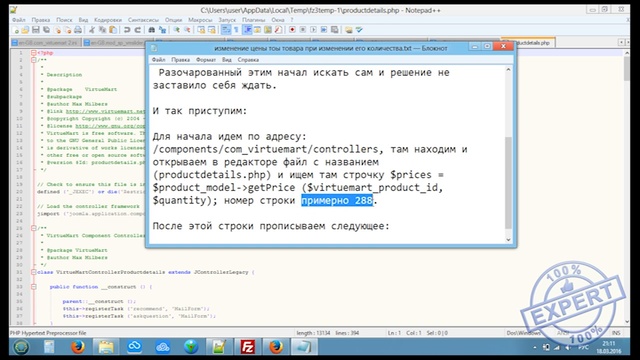Click the Notepad++ vertical scrollbar thumb

click(627, 69)
